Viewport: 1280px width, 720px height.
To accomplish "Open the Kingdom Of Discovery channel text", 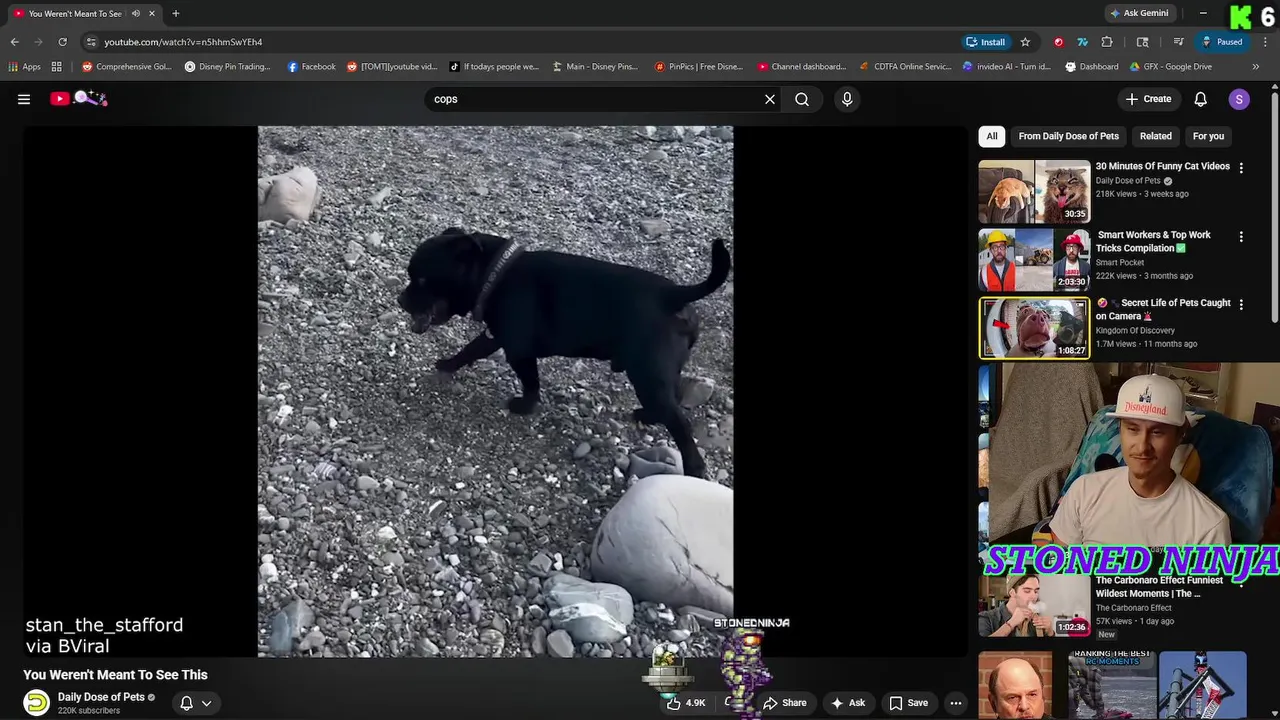I will 1135,330.
